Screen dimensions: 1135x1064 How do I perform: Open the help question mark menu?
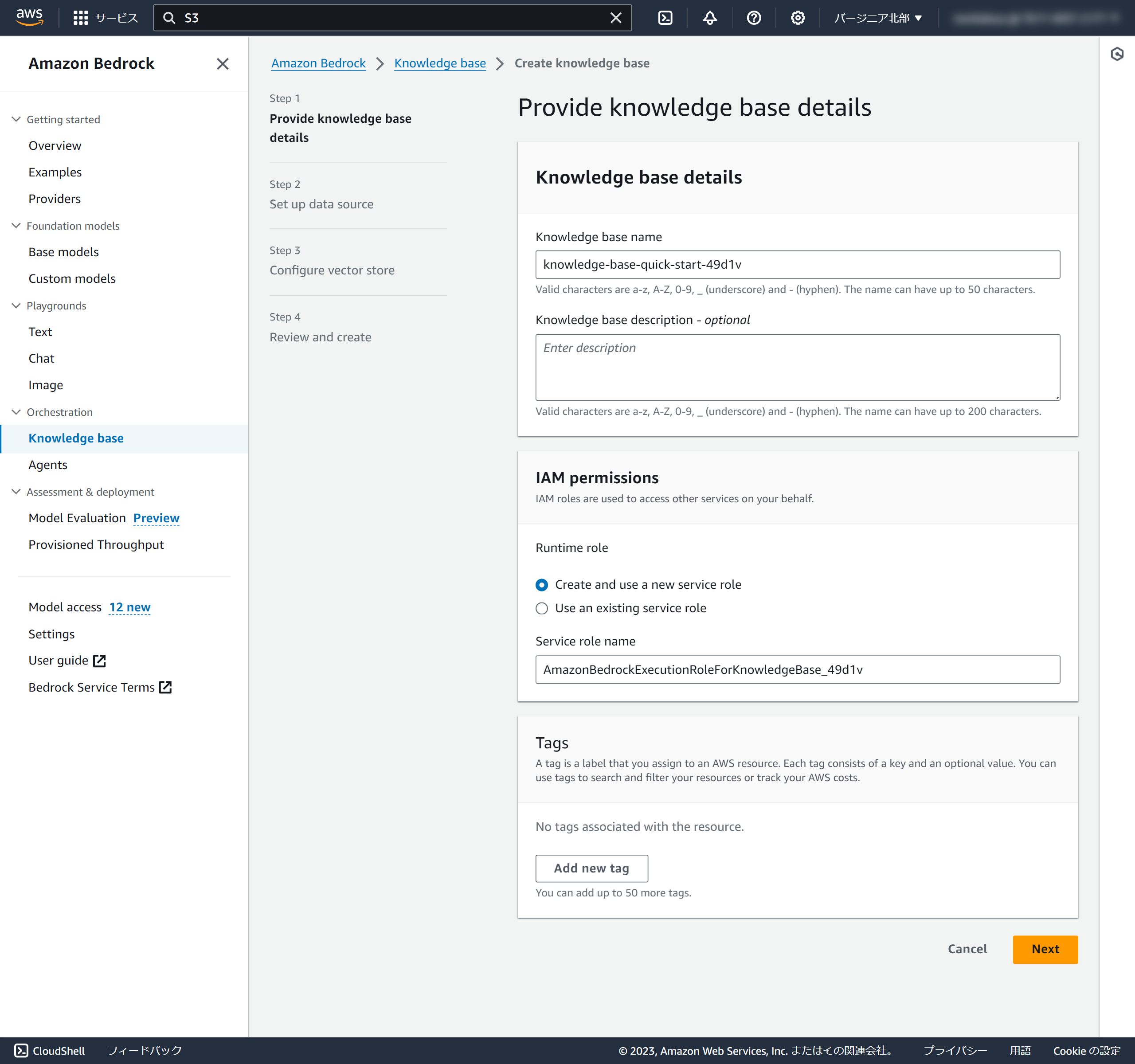[x=754, y=18]
